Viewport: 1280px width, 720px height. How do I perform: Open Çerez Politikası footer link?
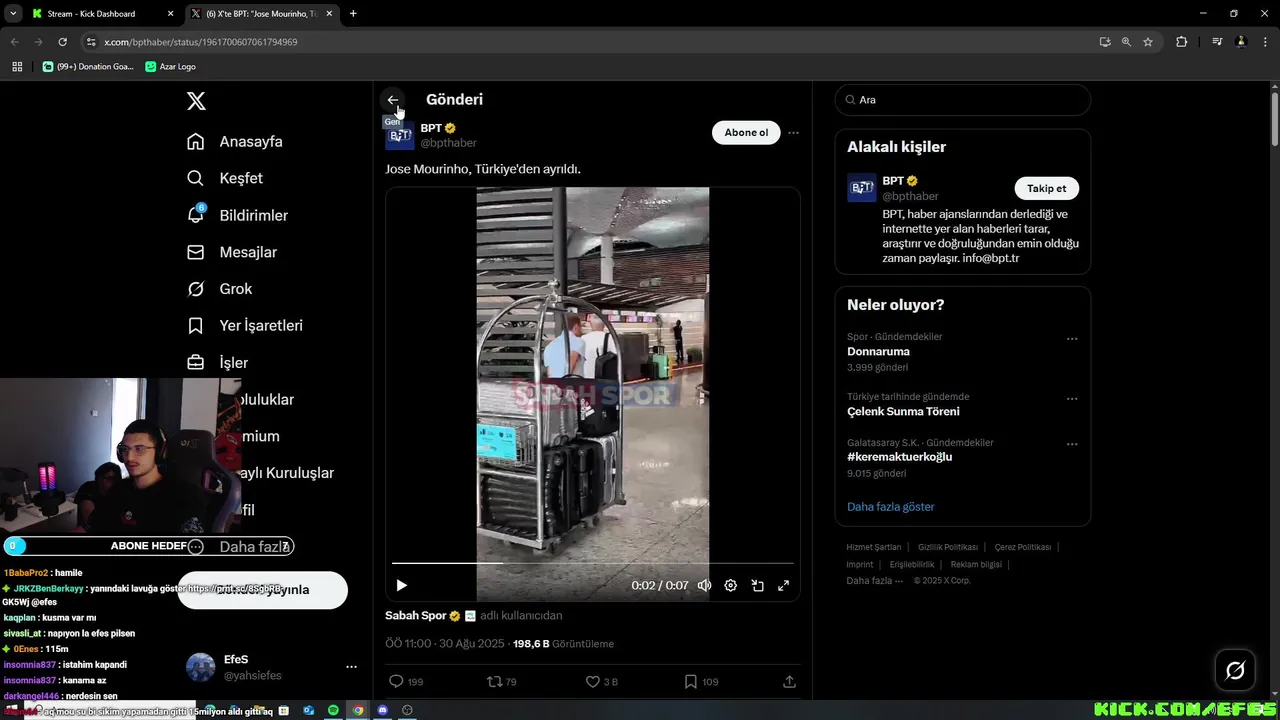(1022, 547)
